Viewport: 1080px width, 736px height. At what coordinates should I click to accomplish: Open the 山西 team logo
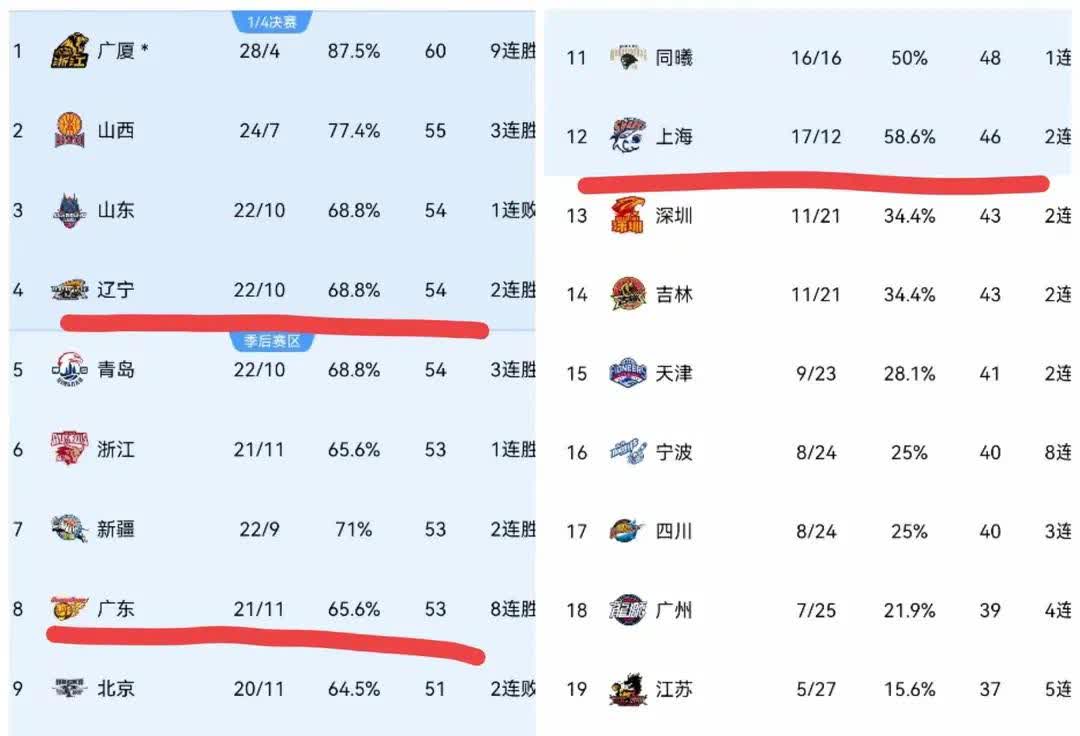(x=70, y=130)
